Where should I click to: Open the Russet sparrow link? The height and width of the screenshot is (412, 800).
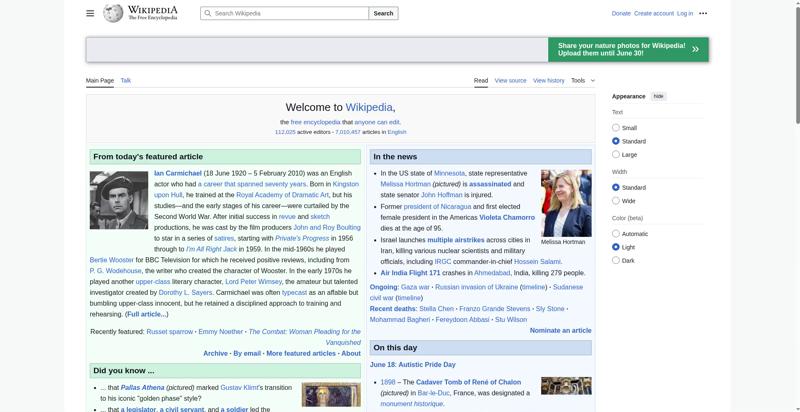pyautogui.click(x=170, y=331)
